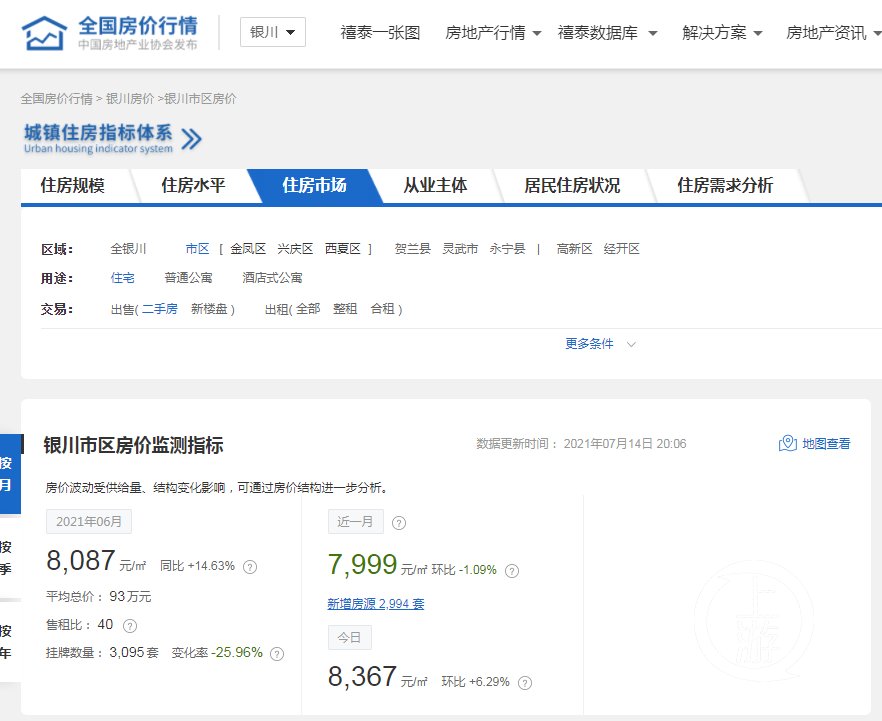
Task: Click the double-chevron icon beside 城镇住房指标体系
Action: pos(191,138)
